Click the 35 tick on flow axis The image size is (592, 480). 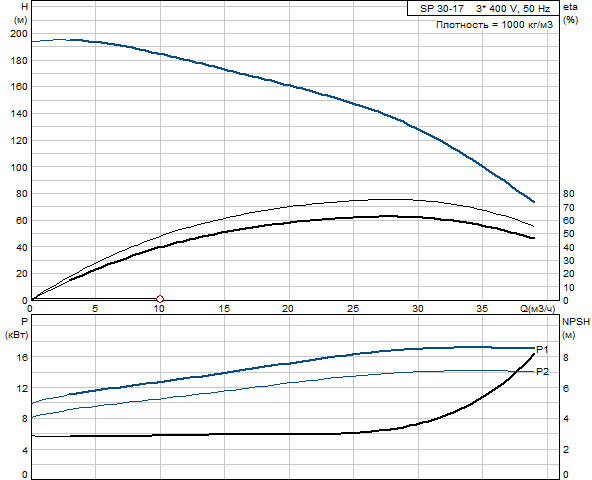482,309
